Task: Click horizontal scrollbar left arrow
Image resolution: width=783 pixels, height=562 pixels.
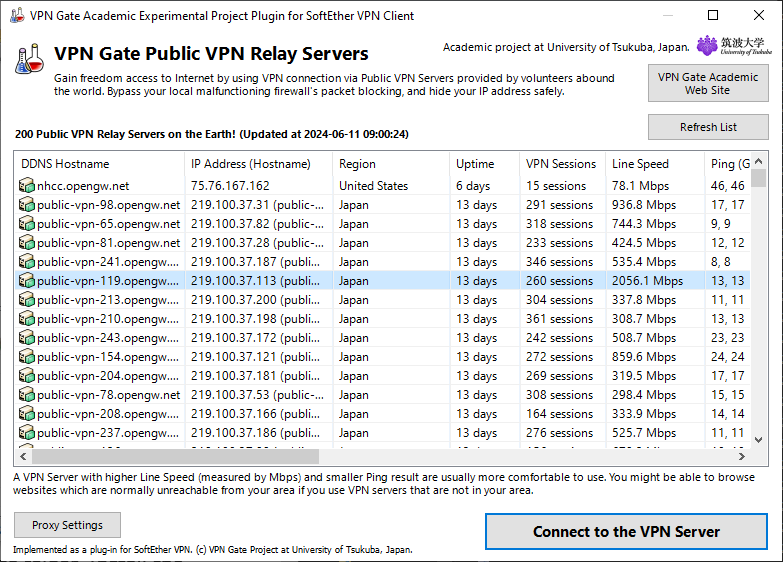Action: click(23, 456)
